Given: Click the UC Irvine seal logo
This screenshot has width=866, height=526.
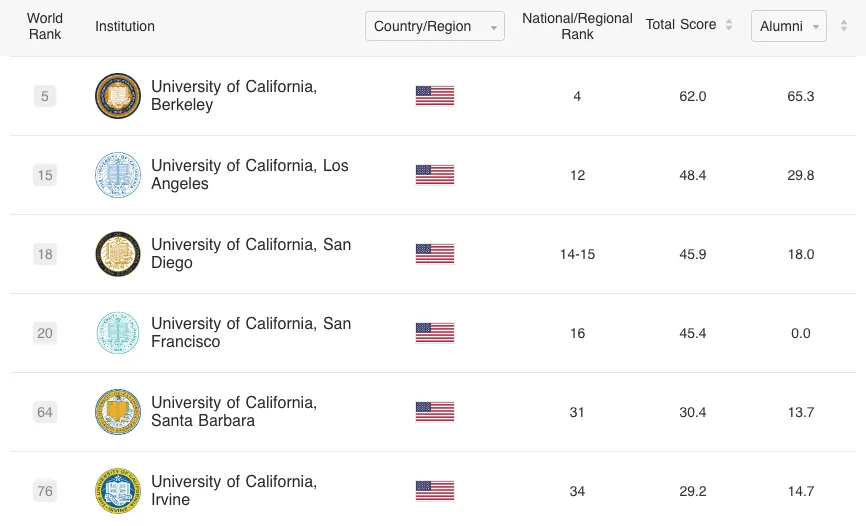Looking at the screenshot, I should point(118,491).
